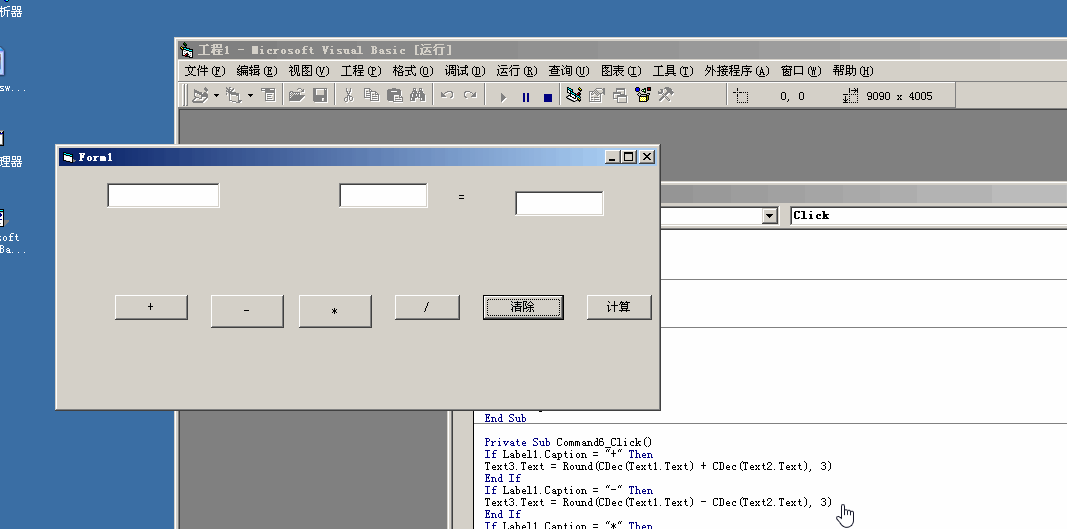
Task: Open the Properties Window icon
Action: coord(597,96)
